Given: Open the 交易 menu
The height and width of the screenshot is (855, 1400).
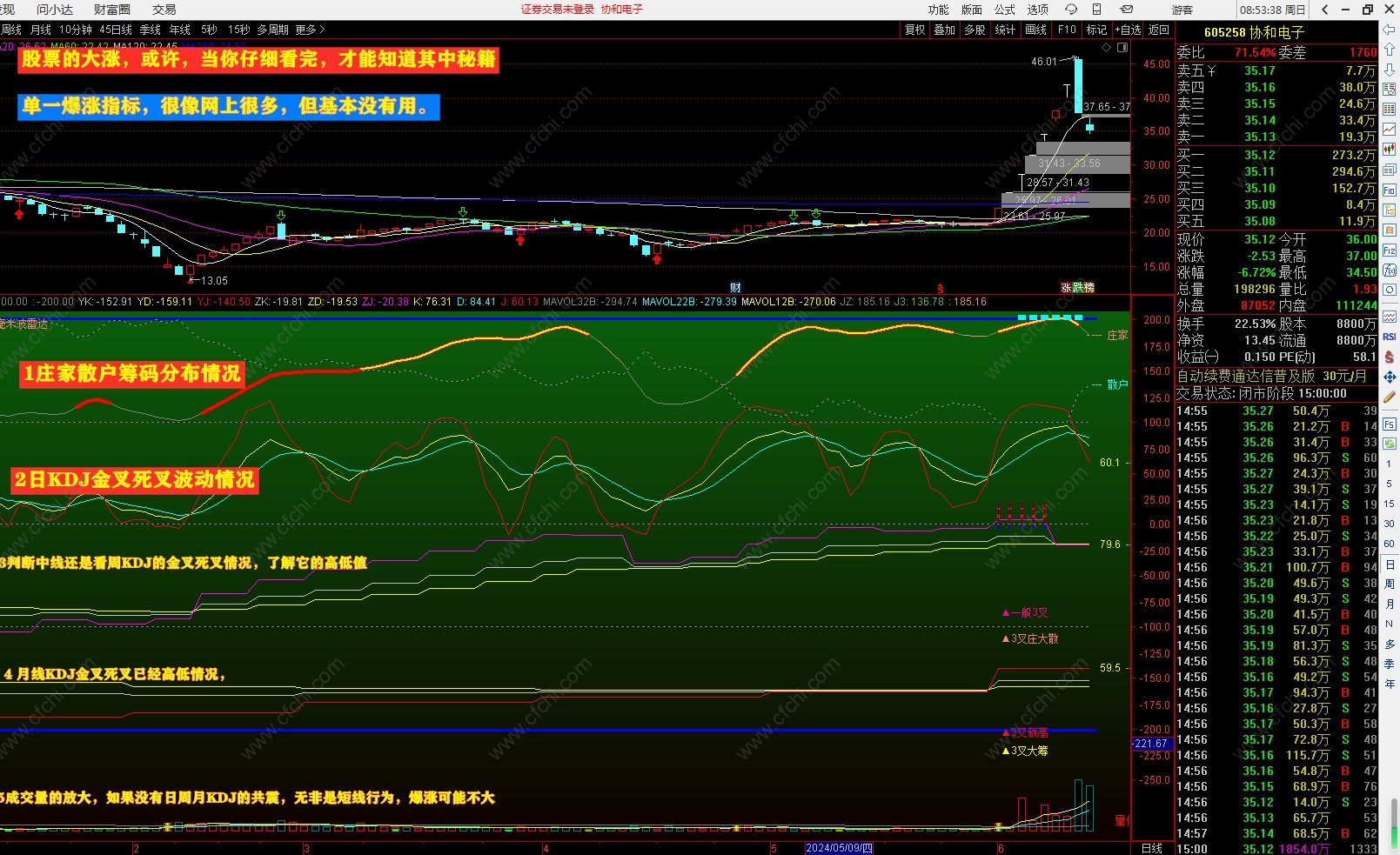Looking at the screenshot, I should coord(164,10).
